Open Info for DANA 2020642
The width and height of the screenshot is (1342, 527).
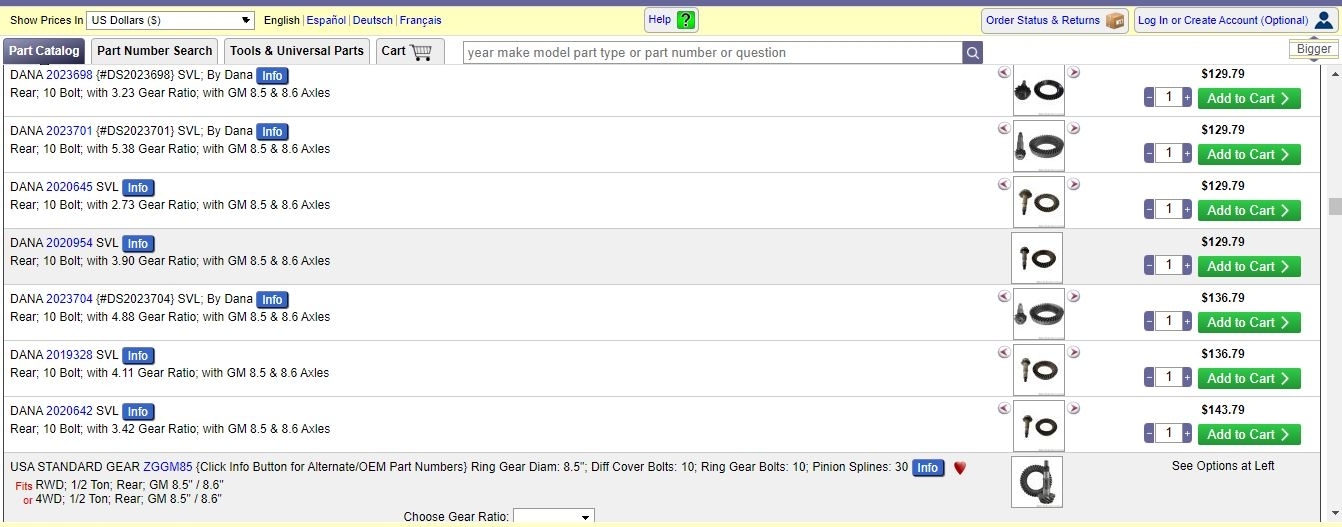(x=138, y=412)
